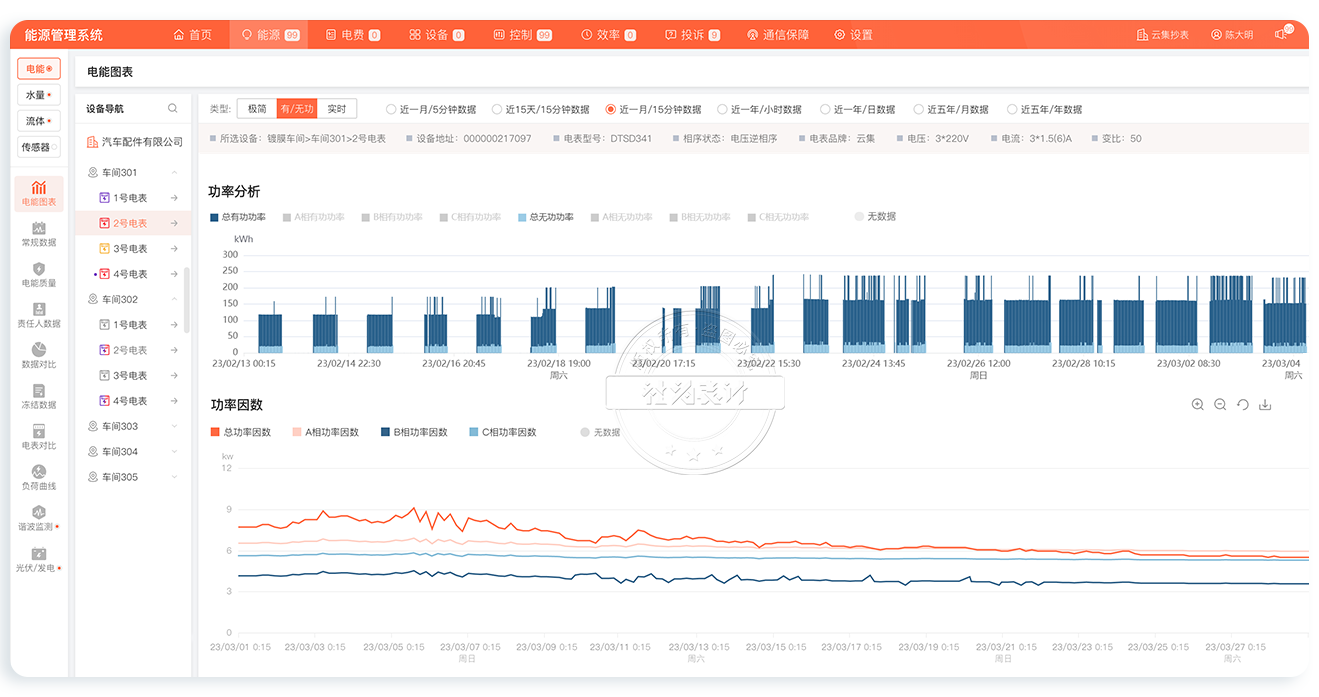
Task: Collapse the 车间302 tree node
Action: coord(174,299)
